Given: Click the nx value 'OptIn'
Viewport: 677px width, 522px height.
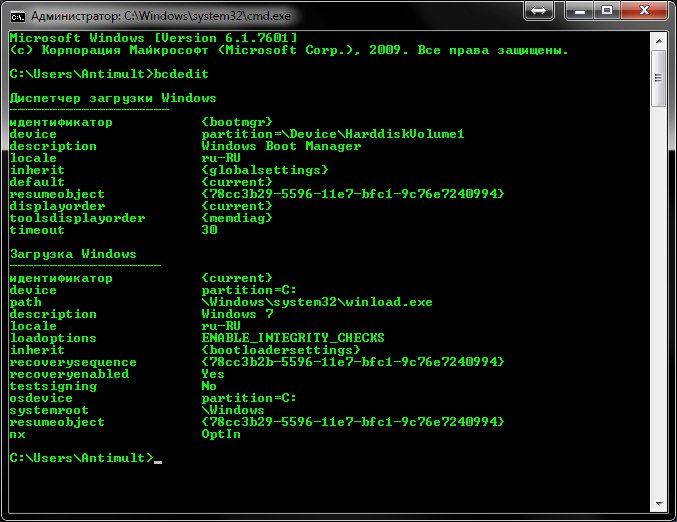Looking at the screenshot, I should tap(221, 434).
